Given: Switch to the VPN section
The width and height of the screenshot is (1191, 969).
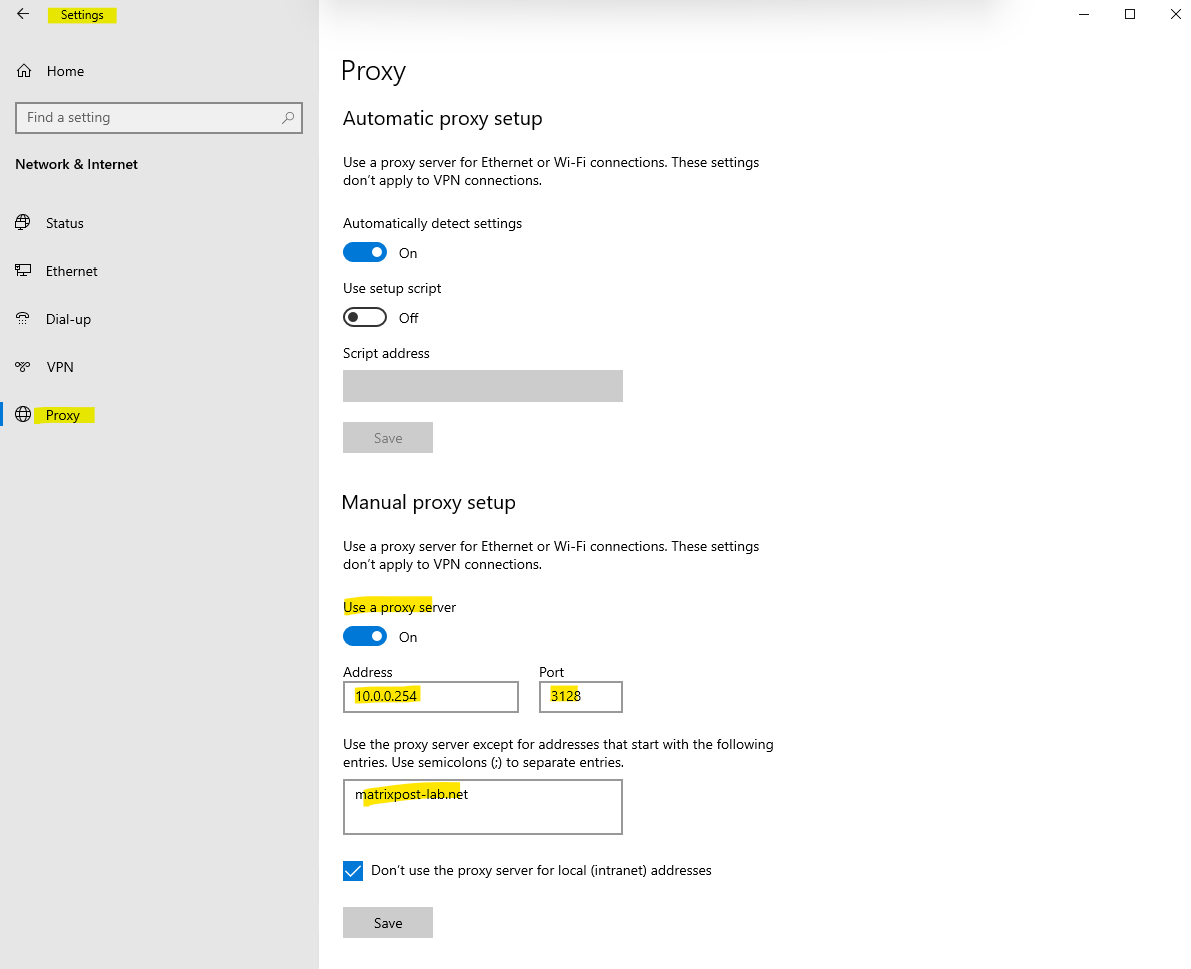Looking at the screenshot, I should [159, 367].
